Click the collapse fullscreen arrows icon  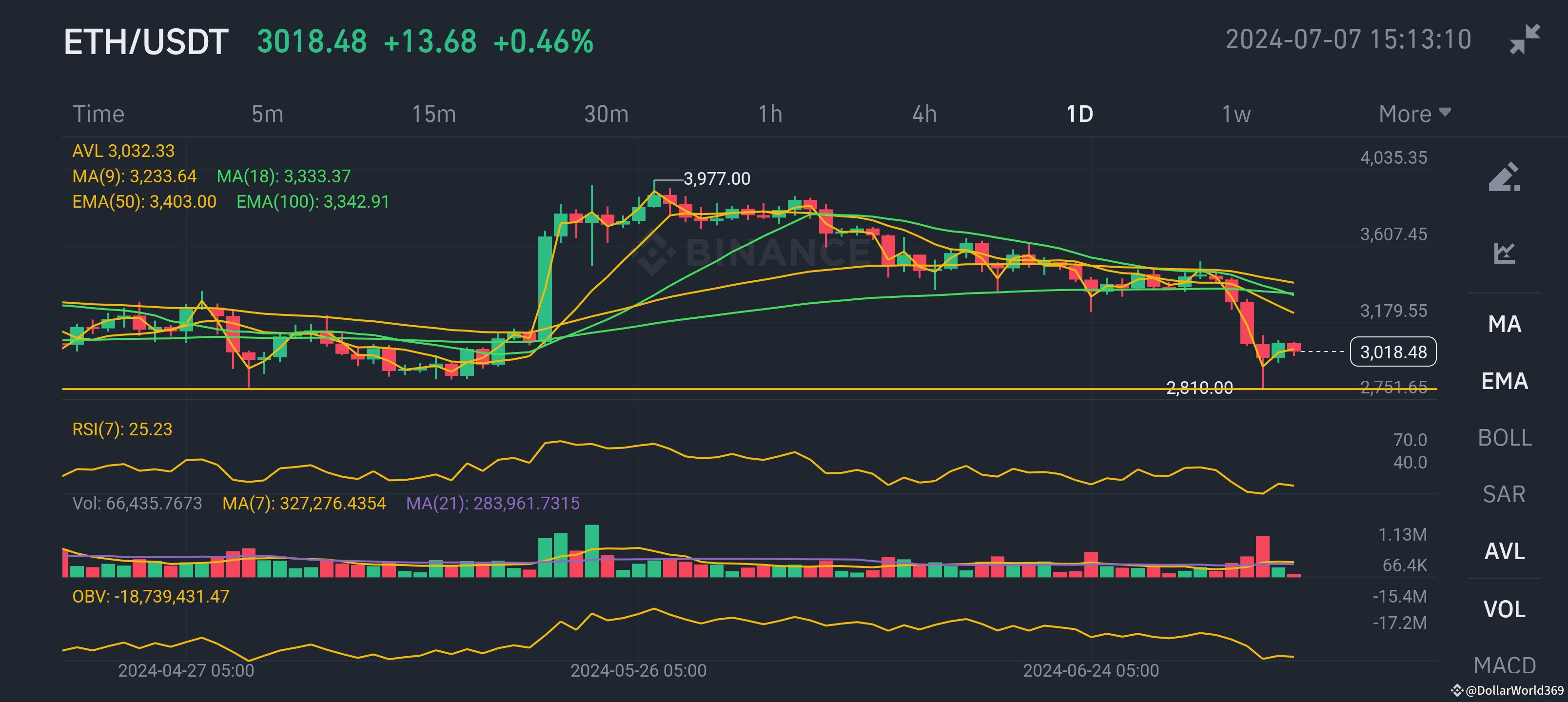(x=1525, y=39)
